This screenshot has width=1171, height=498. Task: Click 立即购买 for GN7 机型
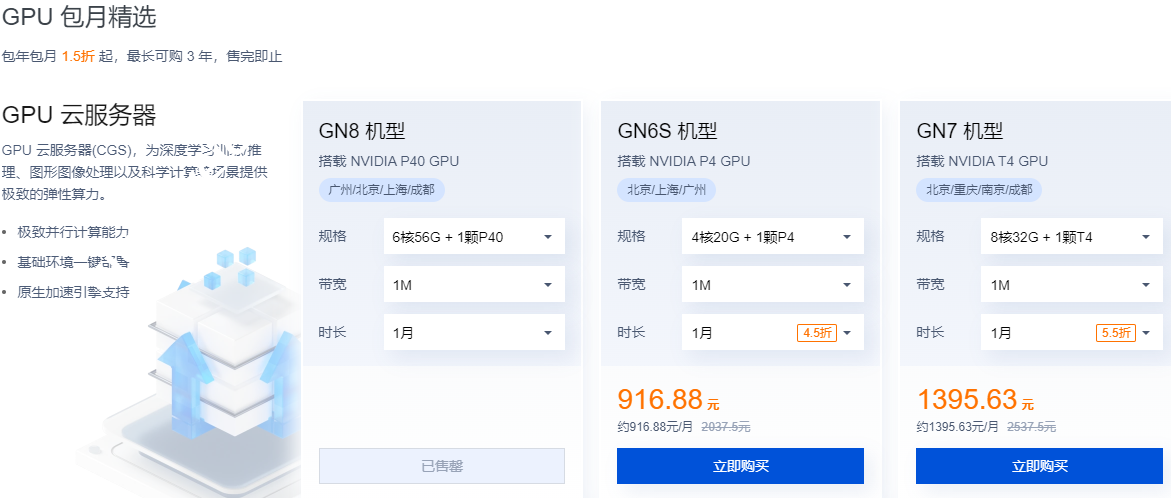point(1039,466)
